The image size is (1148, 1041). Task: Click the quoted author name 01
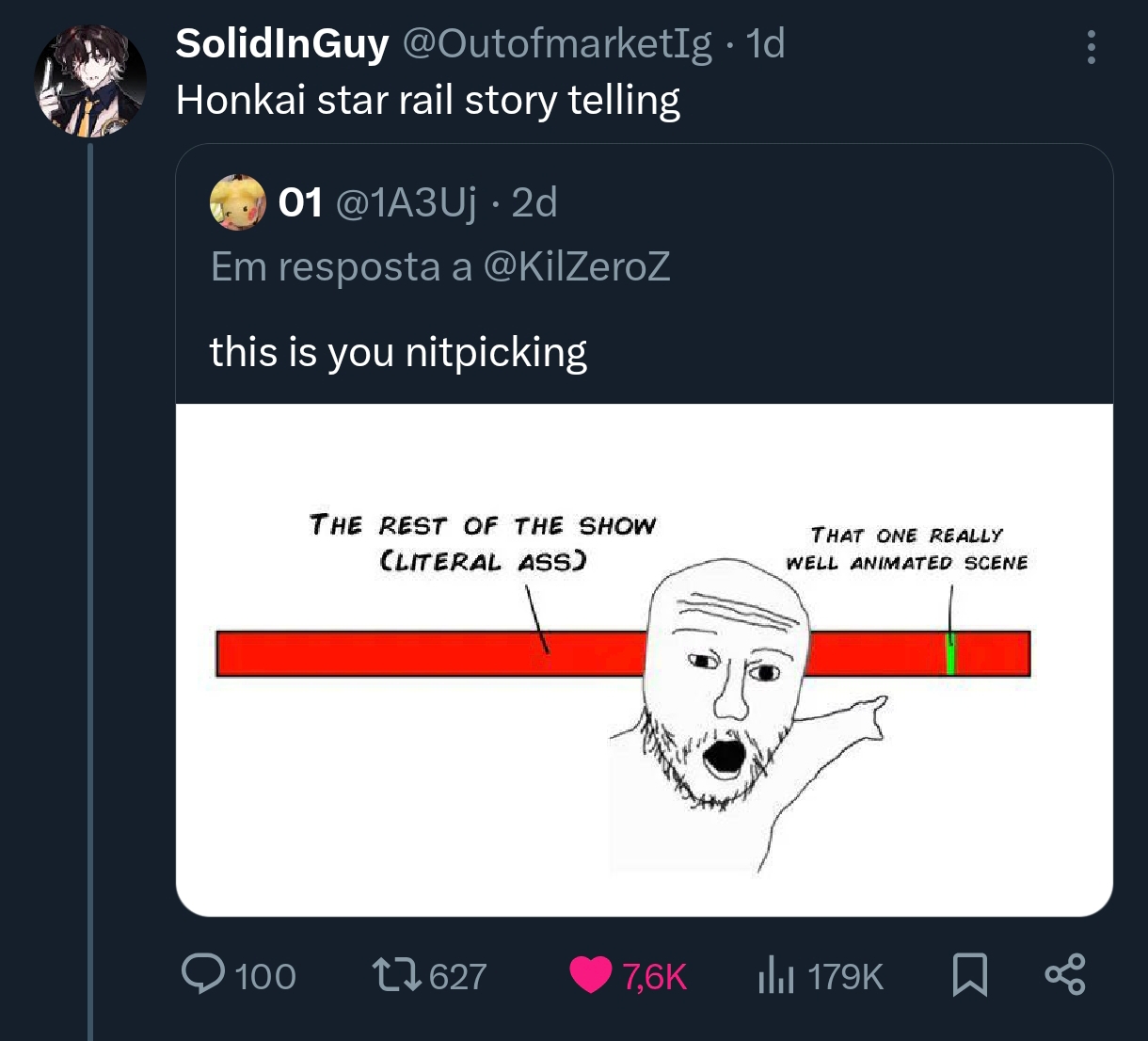[x=301, y=202]
